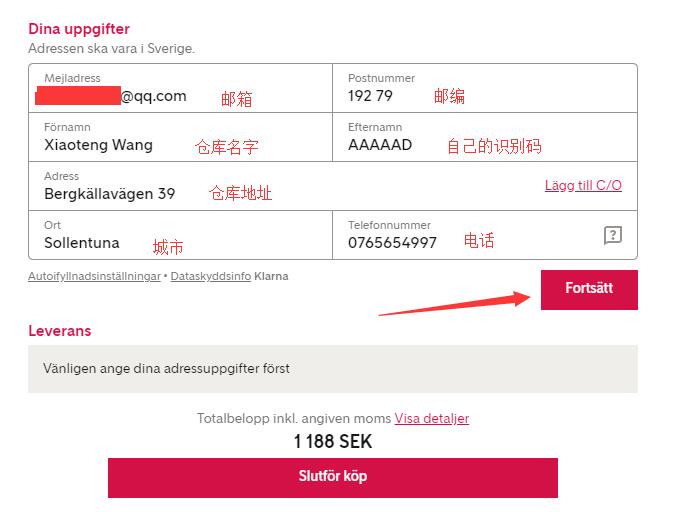Image resolution: width=678 pixels, height=512 pixels.
Task: Open the Visa detaljer link
Action: tap(432, 418)
